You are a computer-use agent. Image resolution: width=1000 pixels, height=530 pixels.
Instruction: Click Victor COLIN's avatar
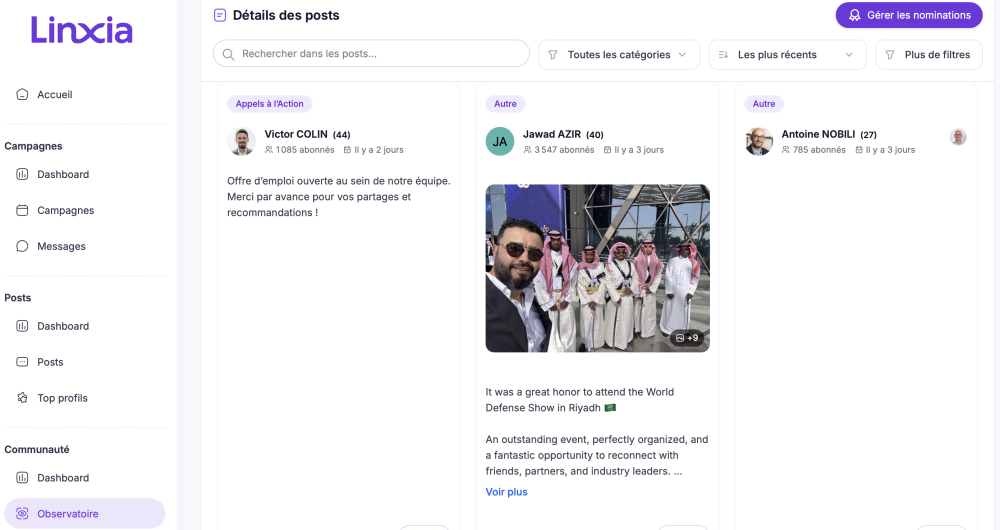click(x=241, y=142)
